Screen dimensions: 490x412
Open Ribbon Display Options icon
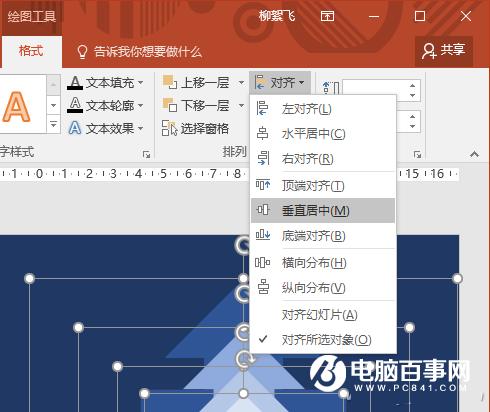tap(327, 16)
